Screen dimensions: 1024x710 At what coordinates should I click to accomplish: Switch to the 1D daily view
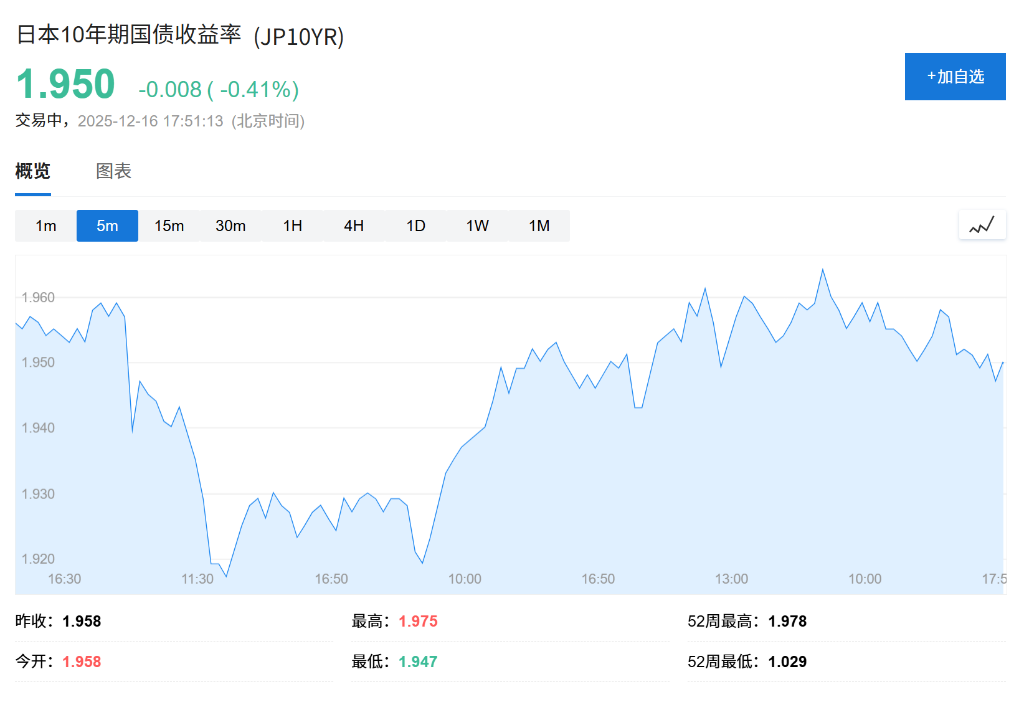(416, 226)
